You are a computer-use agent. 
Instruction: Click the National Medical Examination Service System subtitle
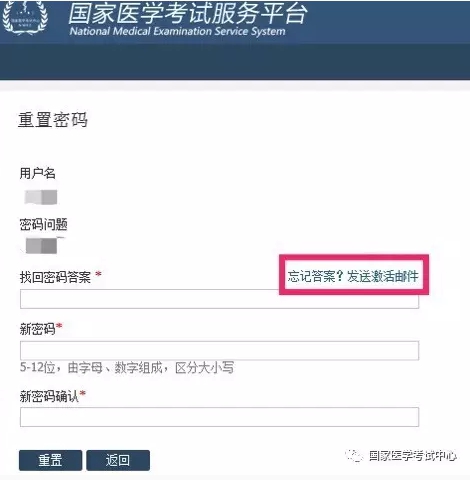pos(177,31)
